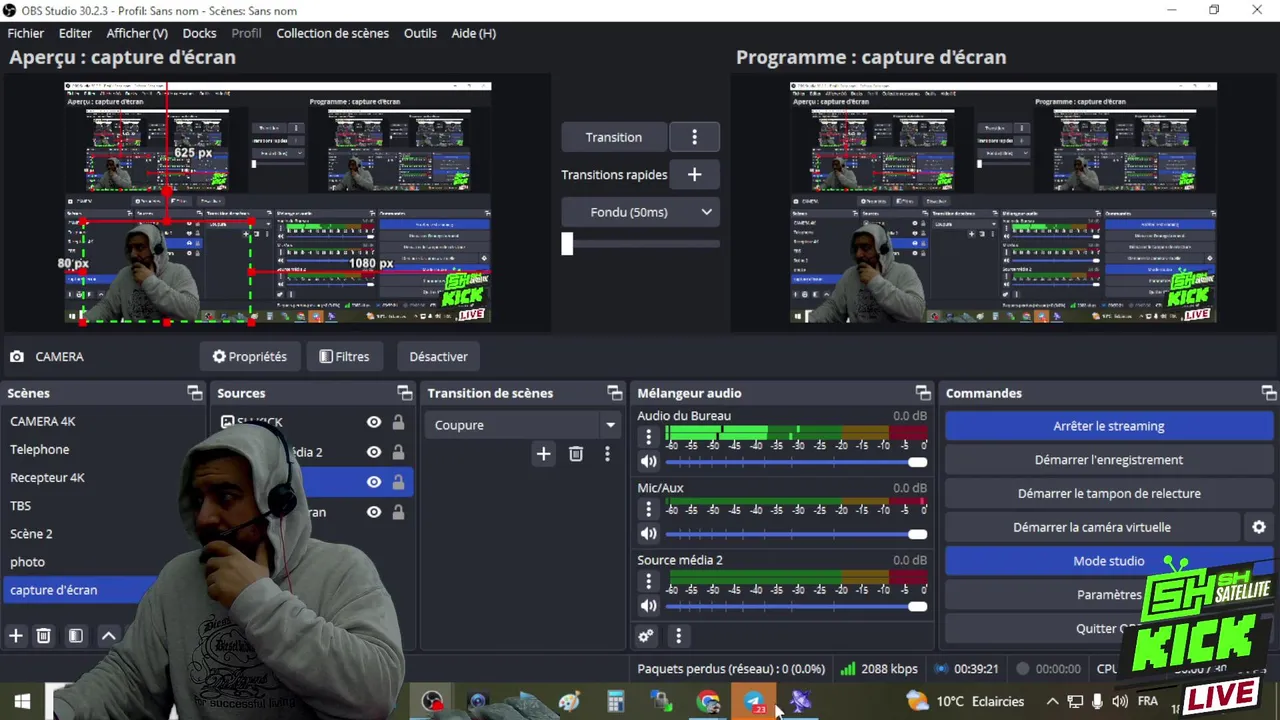The width and height of the screenshot is (1280, 720).
Task: Click the Transition button
Action: click(614, 137)
